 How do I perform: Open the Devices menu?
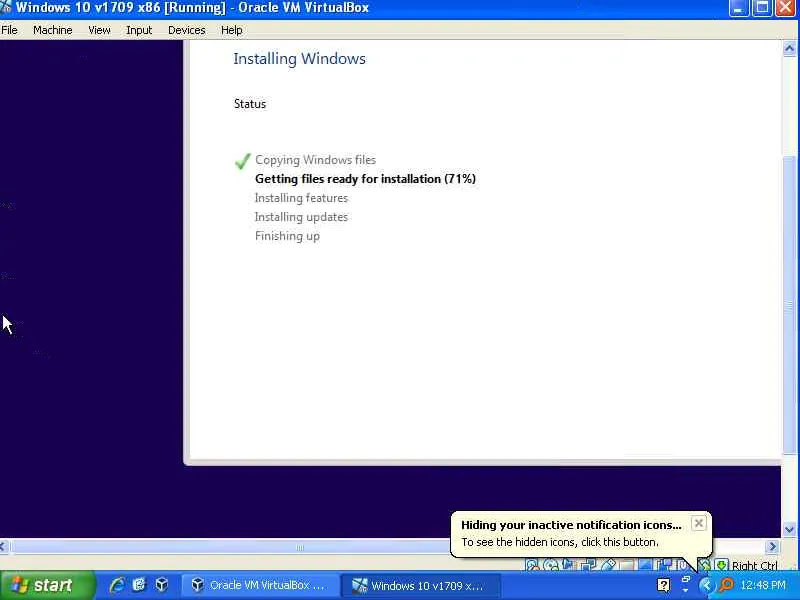coord(187,30)
